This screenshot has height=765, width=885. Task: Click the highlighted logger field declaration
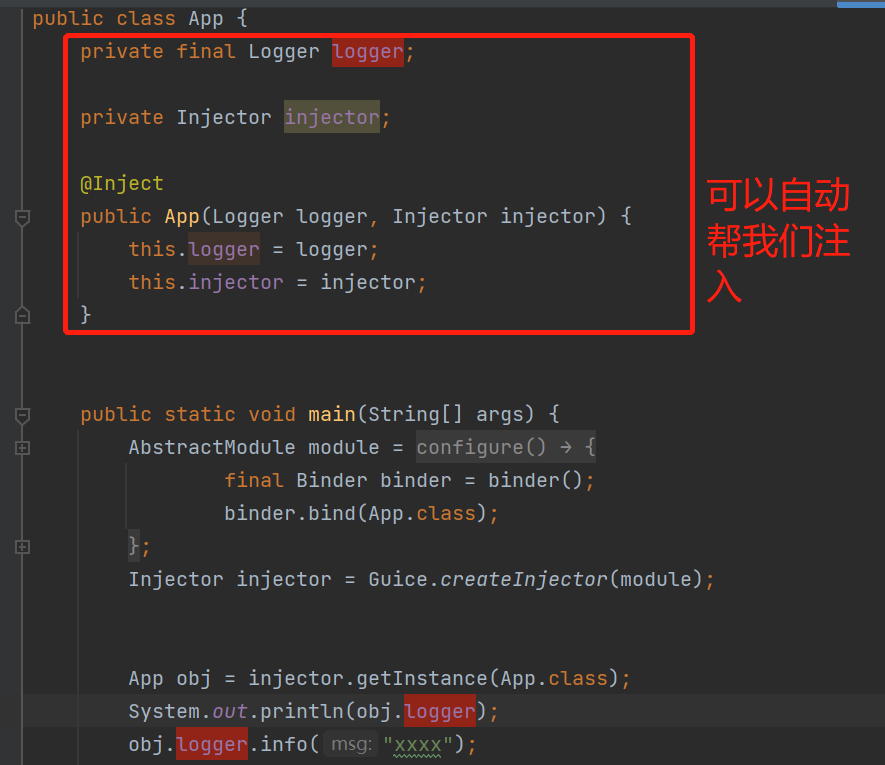[367, 51]
